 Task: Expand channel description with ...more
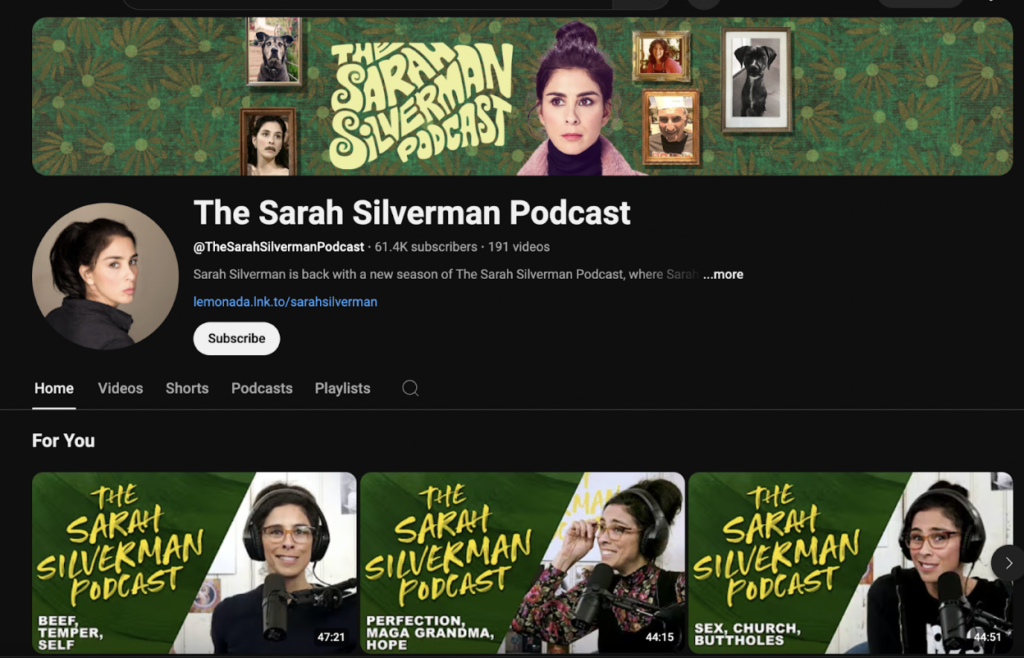click(x=723, y=274)
